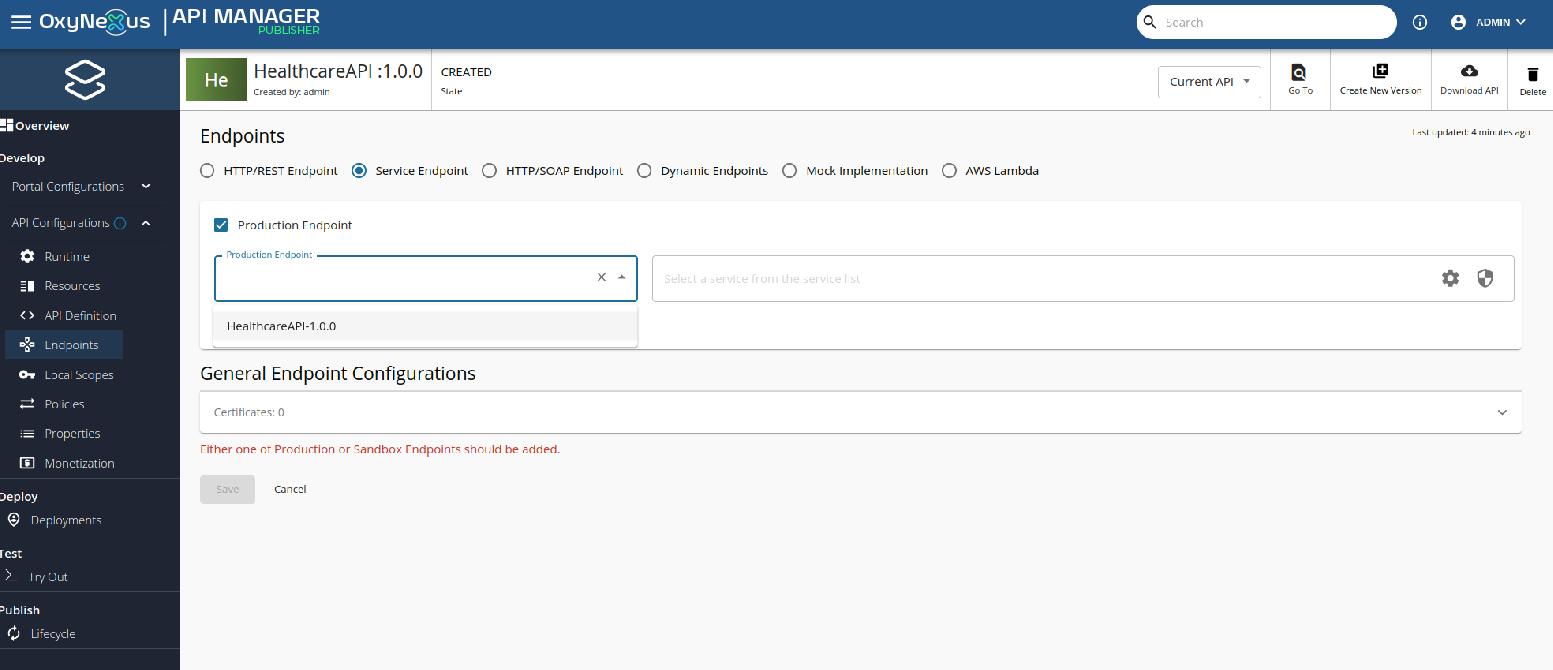This screenshot has height=670, width=1553.
Task: Choose HealthcareAPI-1.0.0 from the dropdown list
Action: 426,326
